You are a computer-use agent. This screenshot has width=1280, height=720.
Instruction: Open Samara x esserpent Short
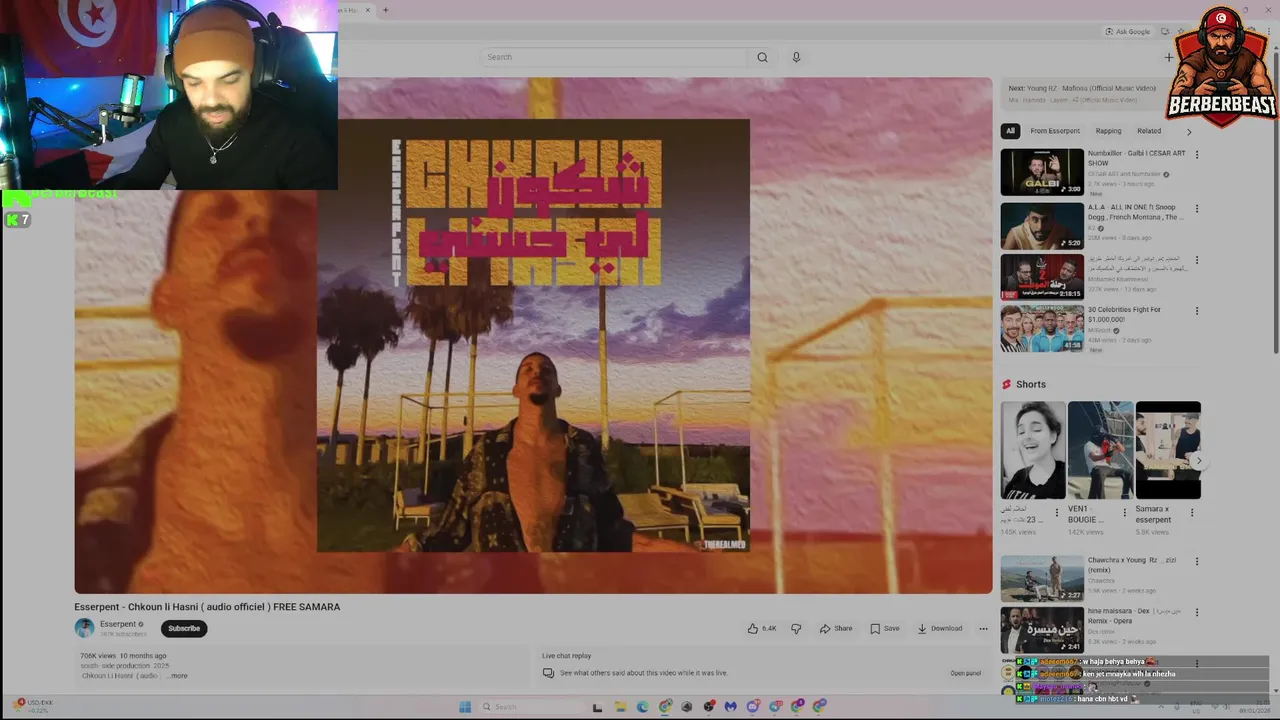[x=1168, y=450]
